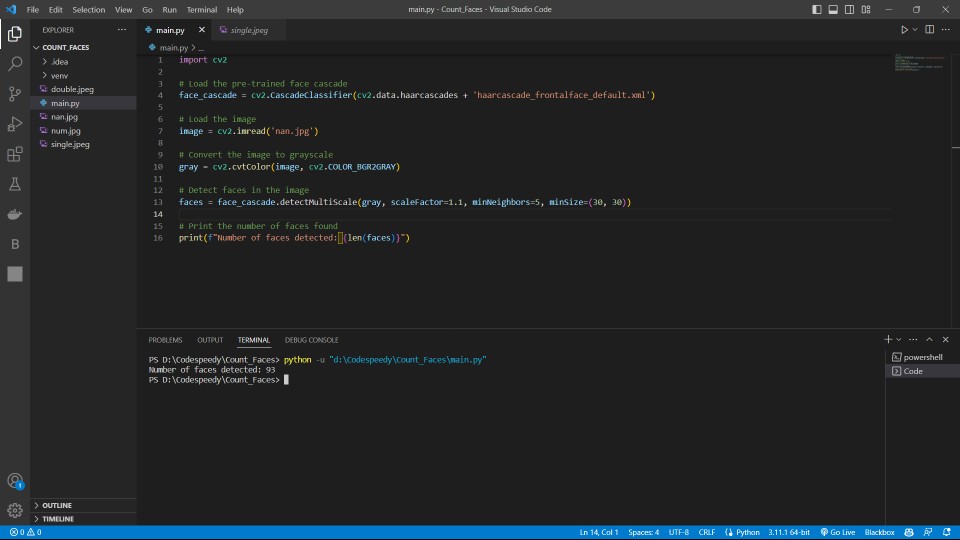
Task: Maximize the terminal panel size
Action: click(929, 339)
